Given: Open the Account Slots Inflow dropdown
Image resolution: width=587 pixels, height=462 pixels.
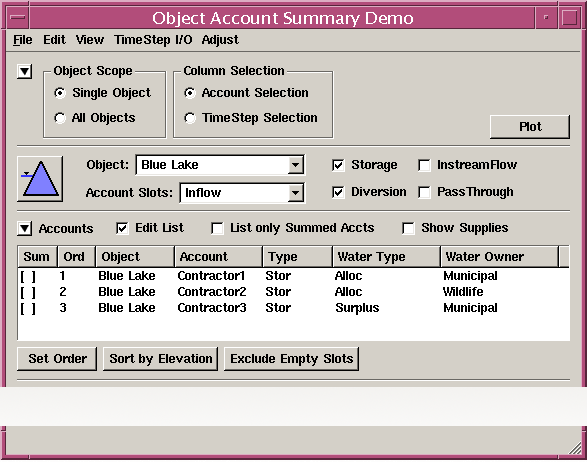Looking at the screenshot, I should 242,193.
